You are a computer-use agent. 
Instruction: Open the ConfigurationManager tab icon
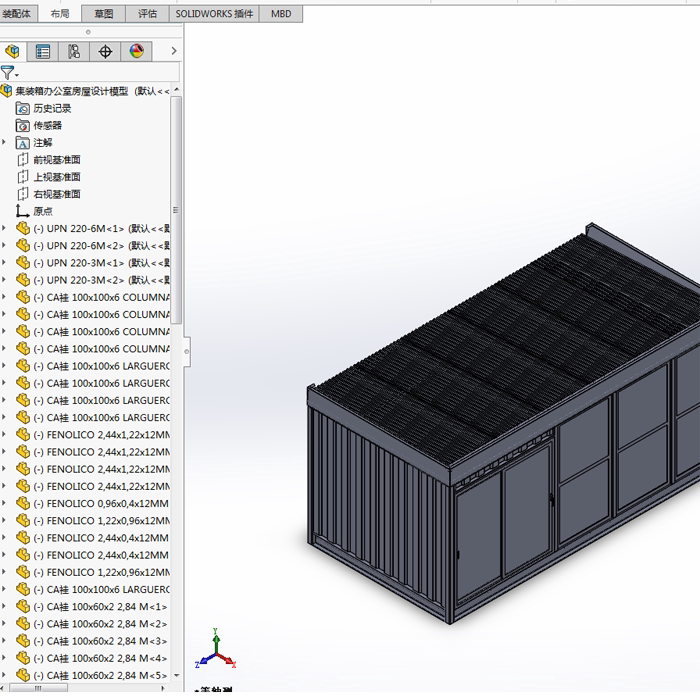[x=74, y=51]
